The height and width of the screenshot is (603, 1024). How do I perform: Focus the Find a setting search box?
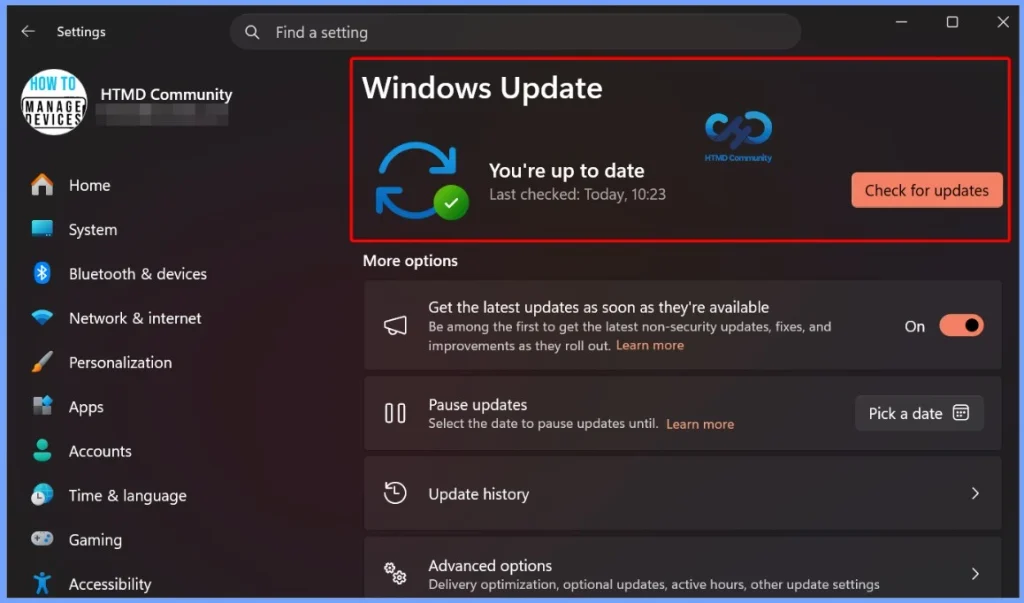(x=515, y=32)
